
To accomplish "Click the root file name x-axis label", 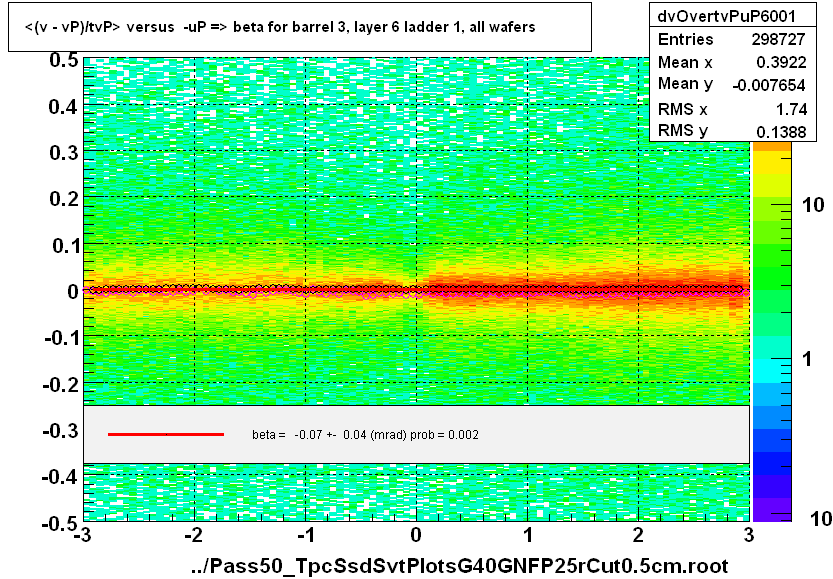I will pyautogui.click(x=460, y=566).
